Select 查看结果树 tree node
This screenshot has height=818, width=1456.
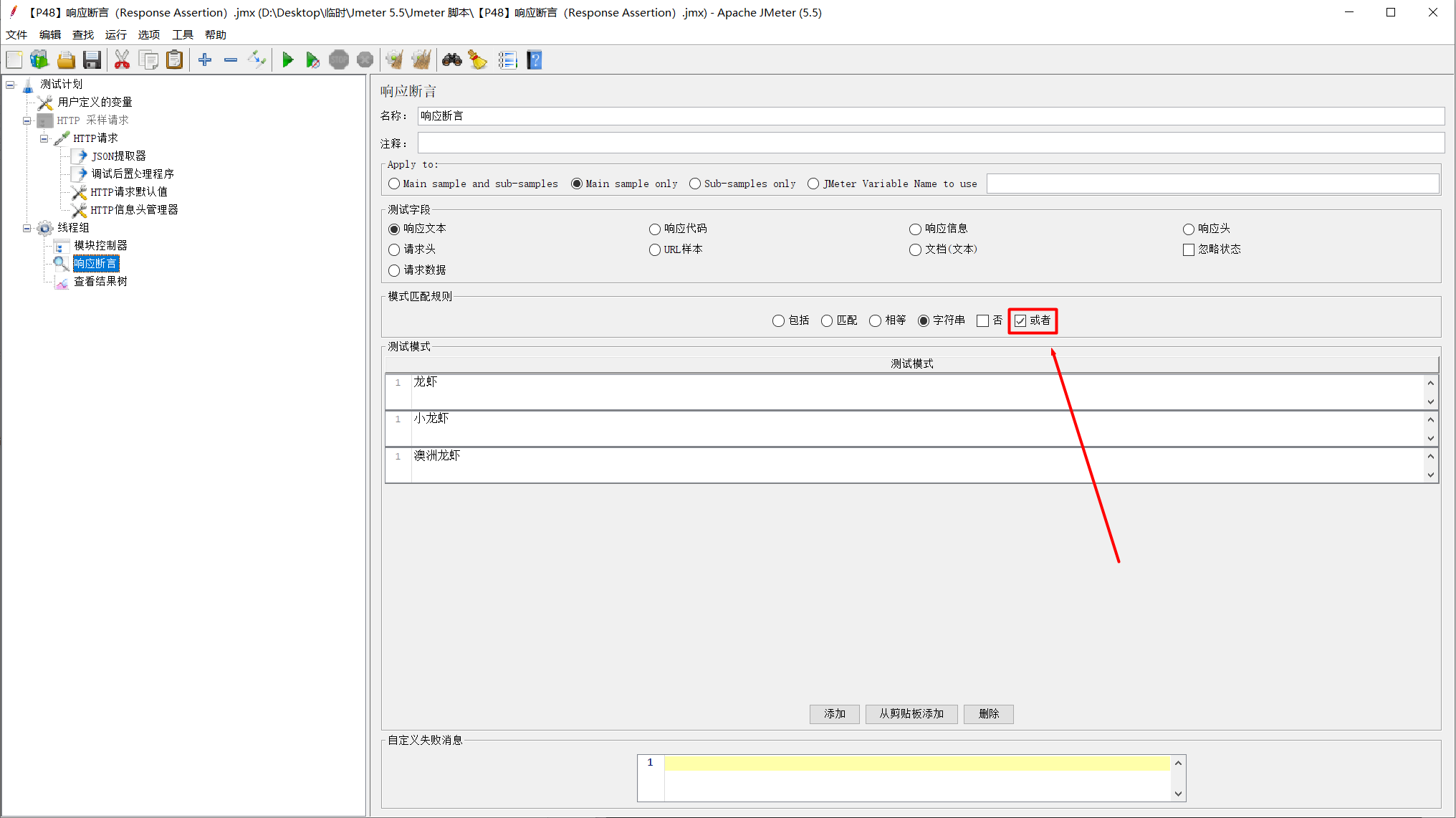100,282
